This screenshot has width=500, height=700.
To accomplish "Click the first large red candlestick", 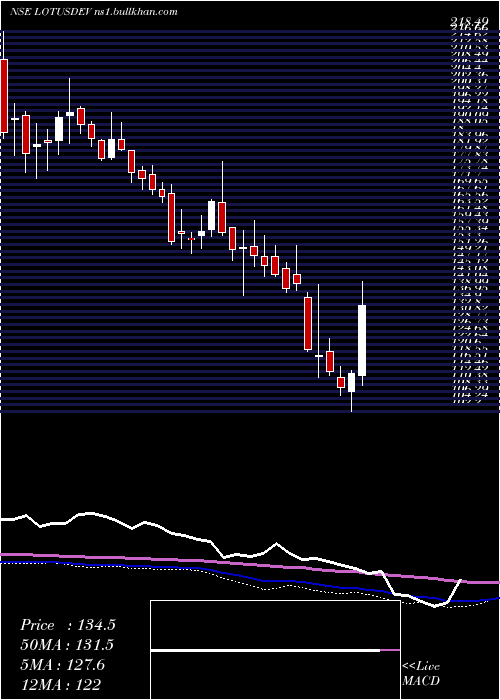I will (4, 96).
